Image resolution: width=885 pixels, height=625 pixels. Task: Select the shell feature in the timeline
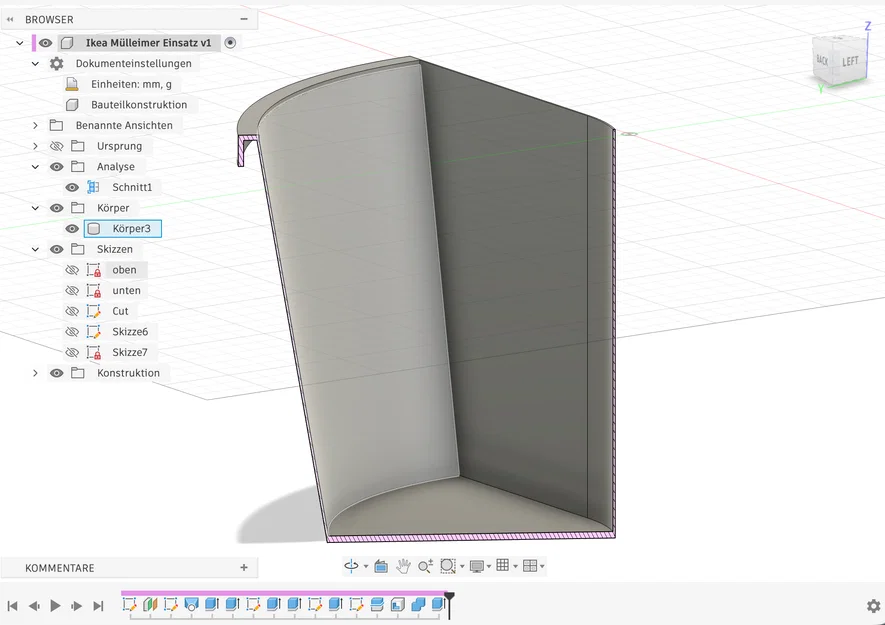397,604
